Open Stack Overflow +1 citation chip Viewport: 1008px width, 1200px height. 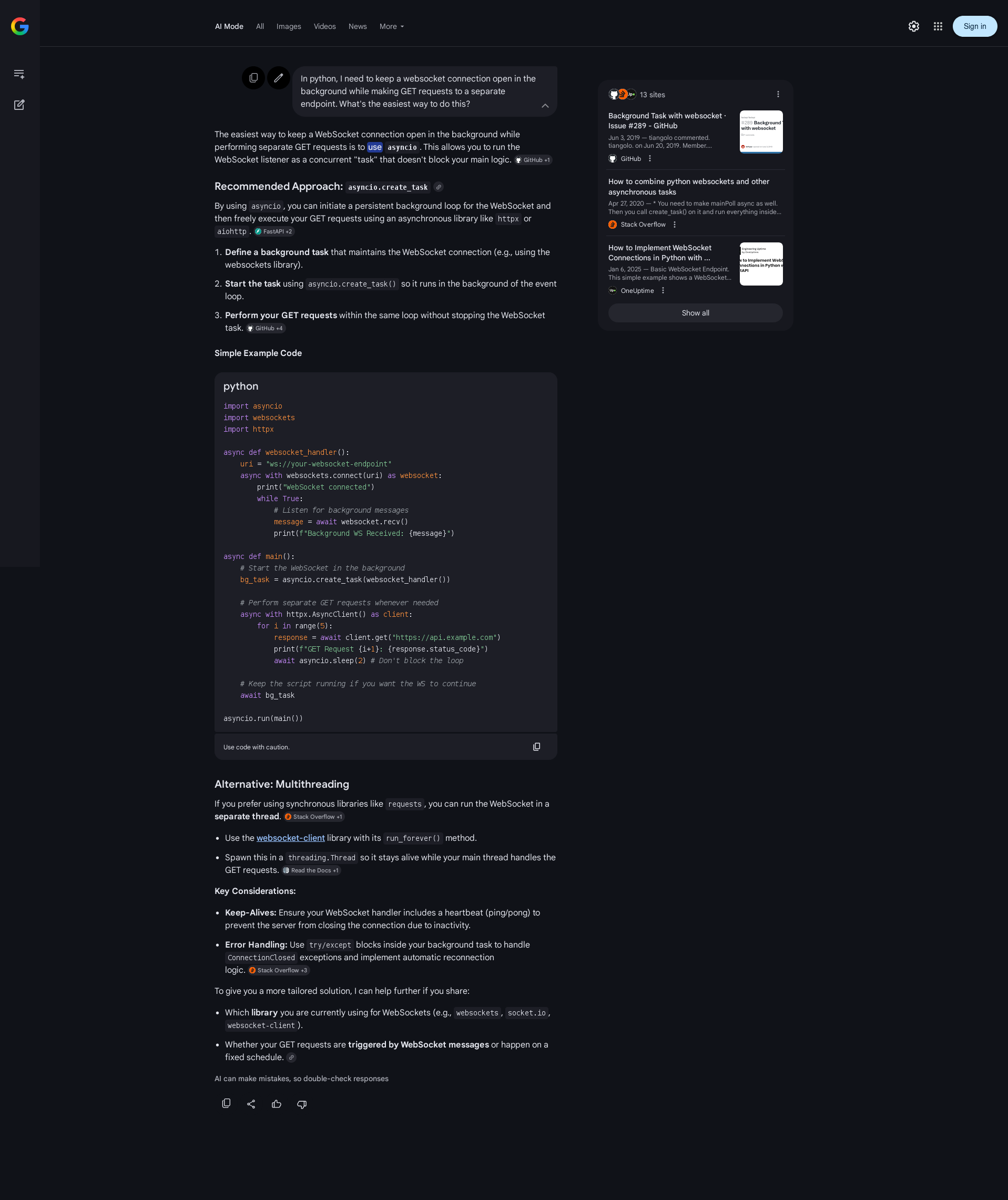[x=314, y=817]
